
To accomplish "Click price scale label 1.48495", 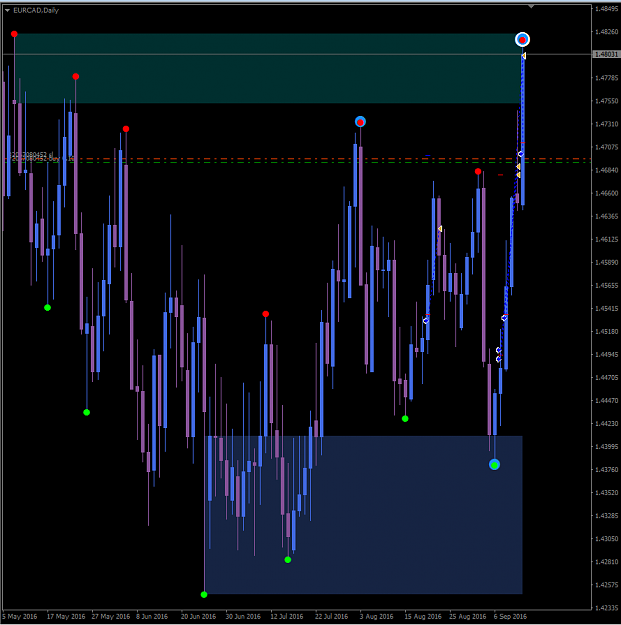I will pos(606,9).
